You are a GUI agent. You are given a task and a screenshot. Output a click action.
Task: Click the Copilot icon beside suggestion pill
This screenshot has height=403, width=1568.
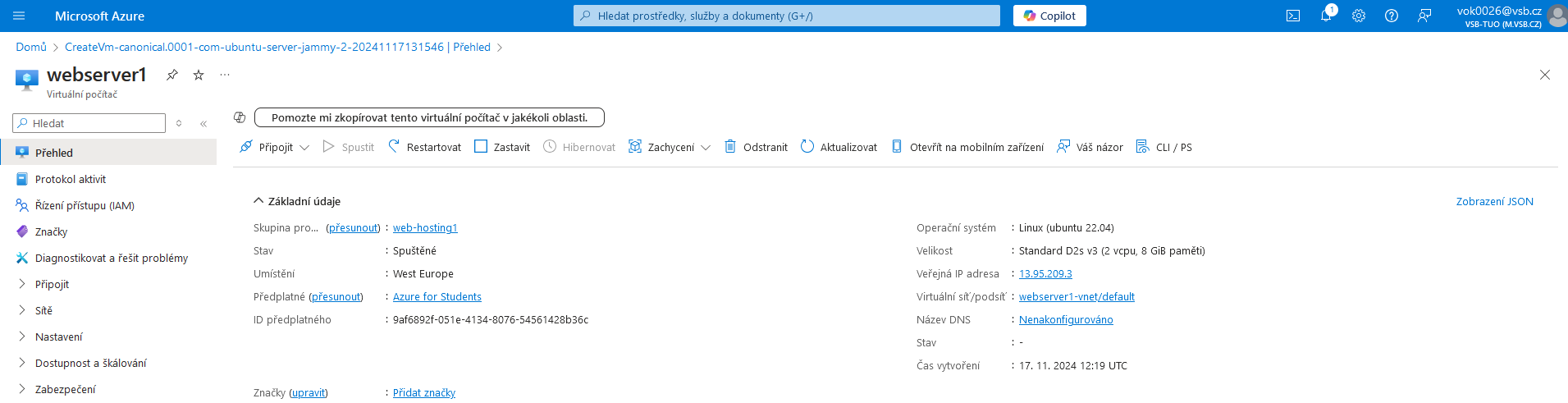point(240,117)
